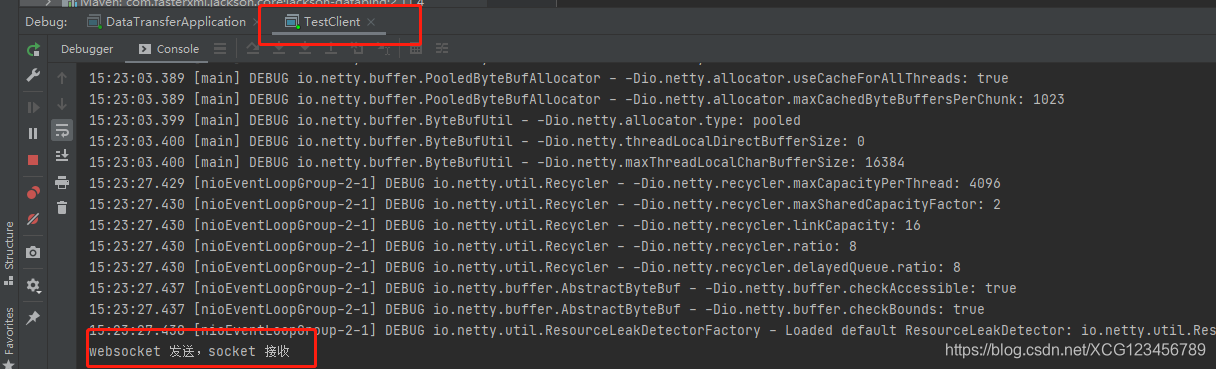Screen dimensions: 1216x369
Task: Click the buffer.checkBounds: true log line
Action: pyautogui.click(x=536, y=309)
